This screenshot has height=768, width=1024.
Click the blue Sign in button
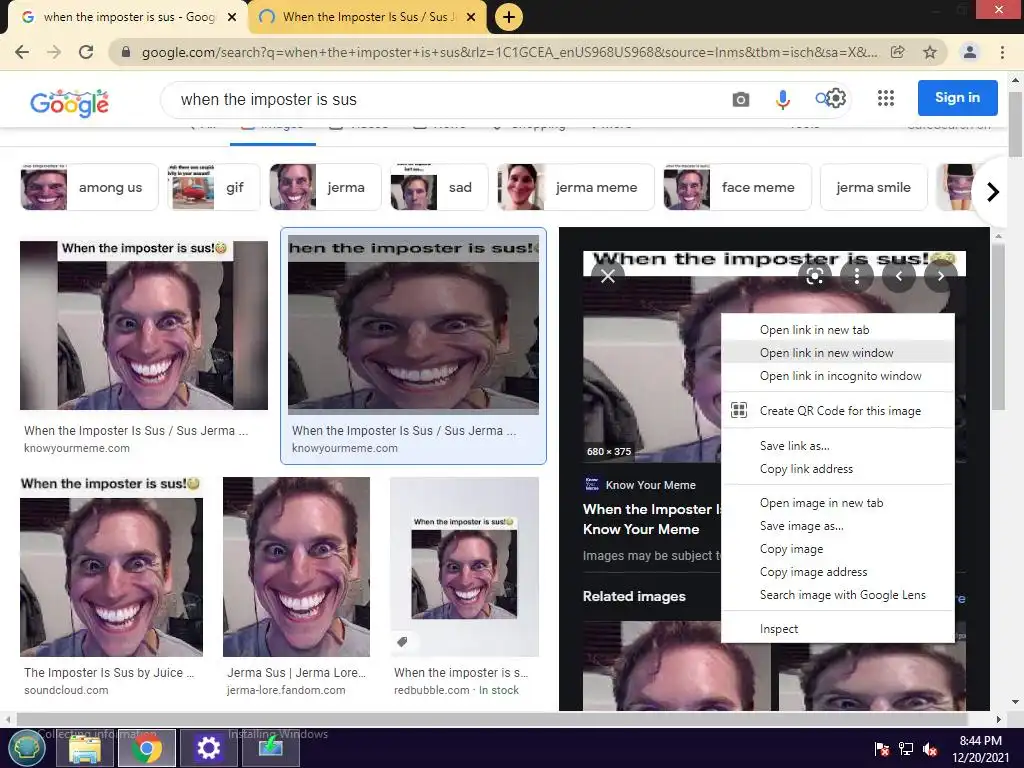957,98
